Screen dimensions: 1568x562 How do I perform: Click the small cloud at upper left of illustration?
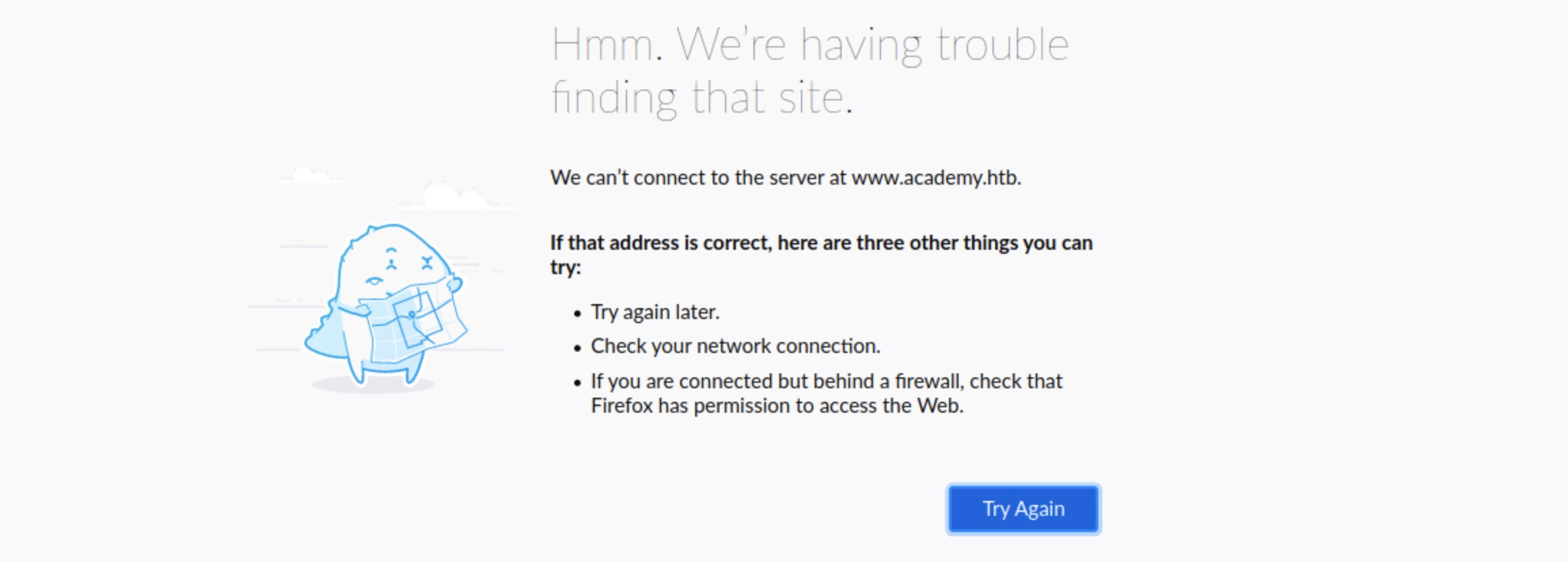[309, 175]
